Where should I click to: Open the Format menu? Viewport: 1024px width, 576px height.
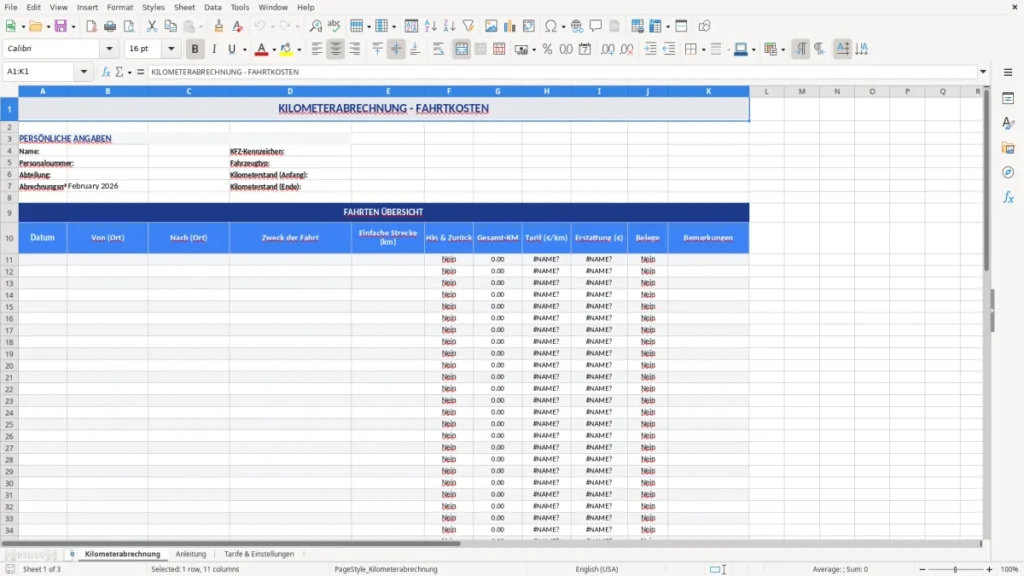[x=120, y=7]
